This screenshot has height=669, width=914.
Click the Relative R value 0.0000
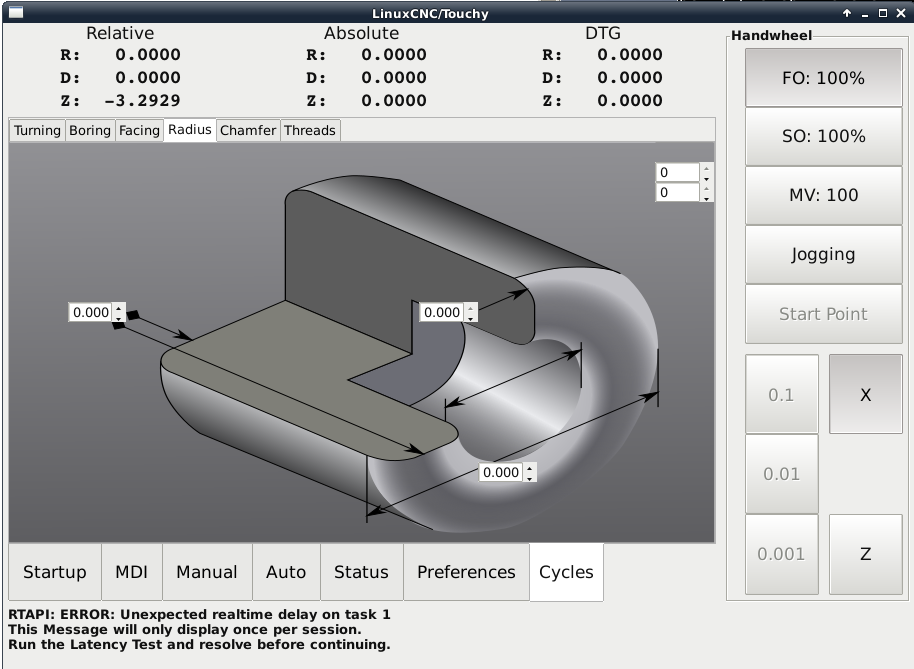pyautogui.click(x=148, y=55)
